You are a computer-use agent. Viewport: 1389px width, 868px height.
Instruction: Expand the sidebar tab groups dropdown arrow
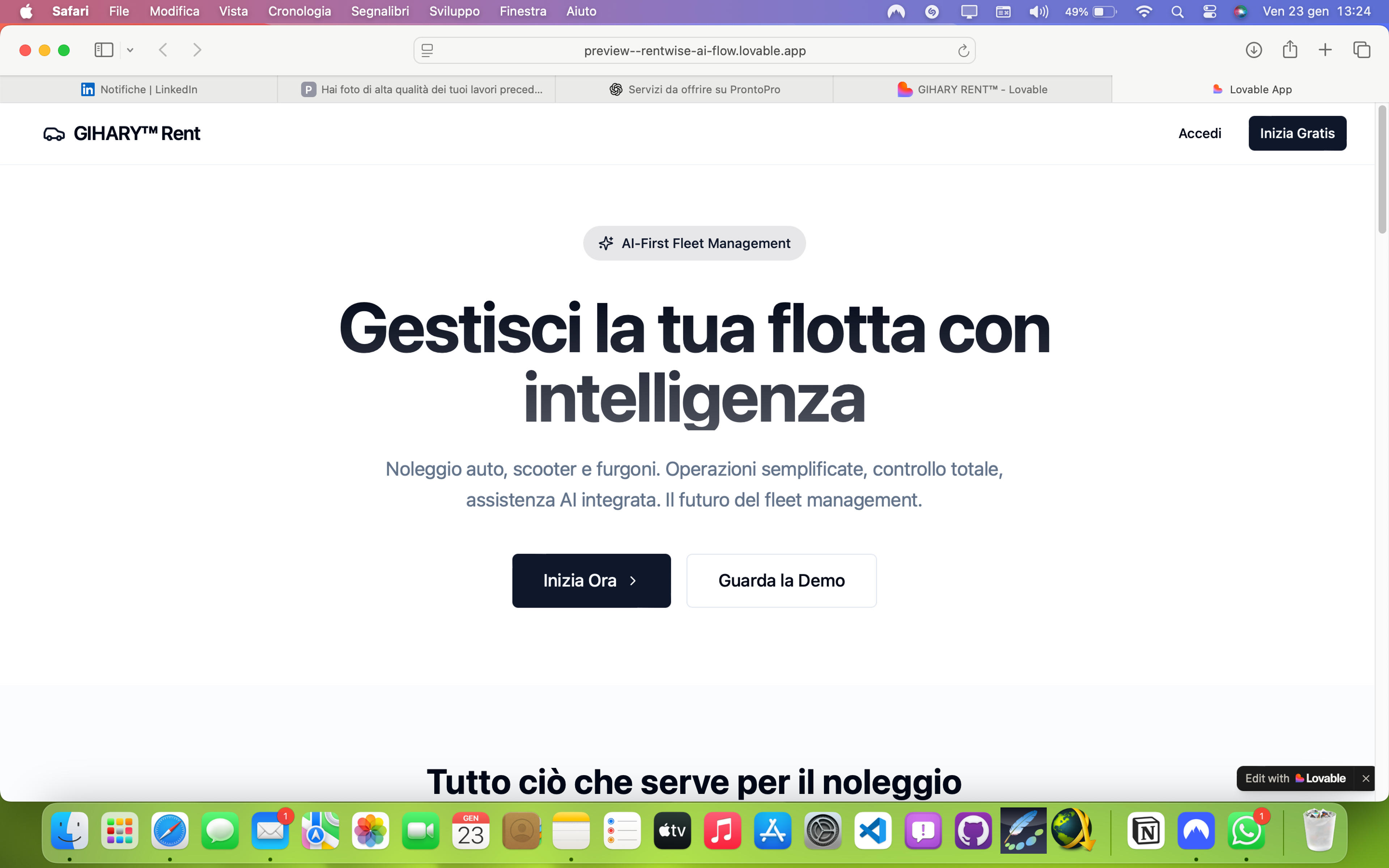130,51
